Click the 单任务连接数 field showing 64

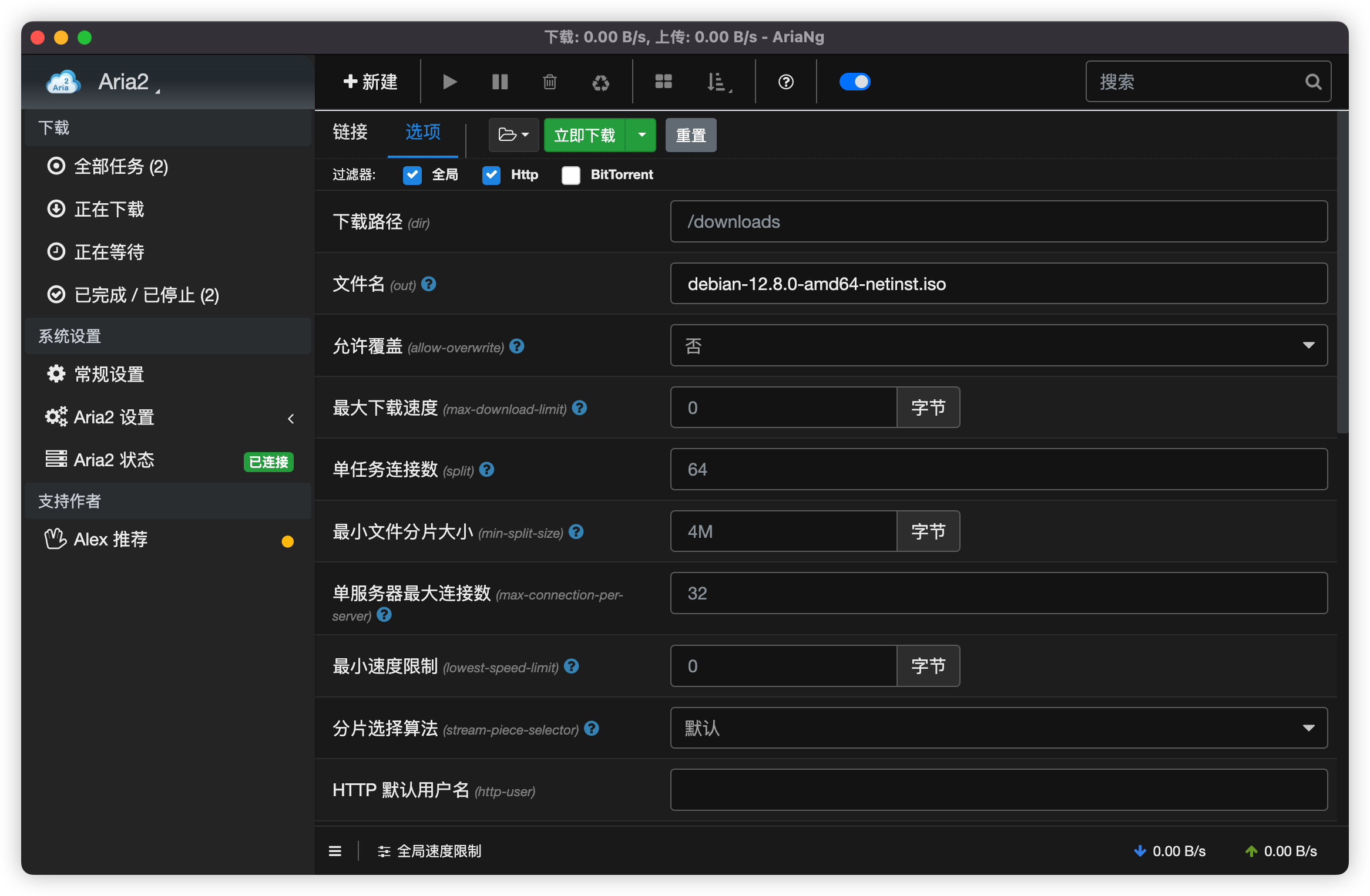999,469
